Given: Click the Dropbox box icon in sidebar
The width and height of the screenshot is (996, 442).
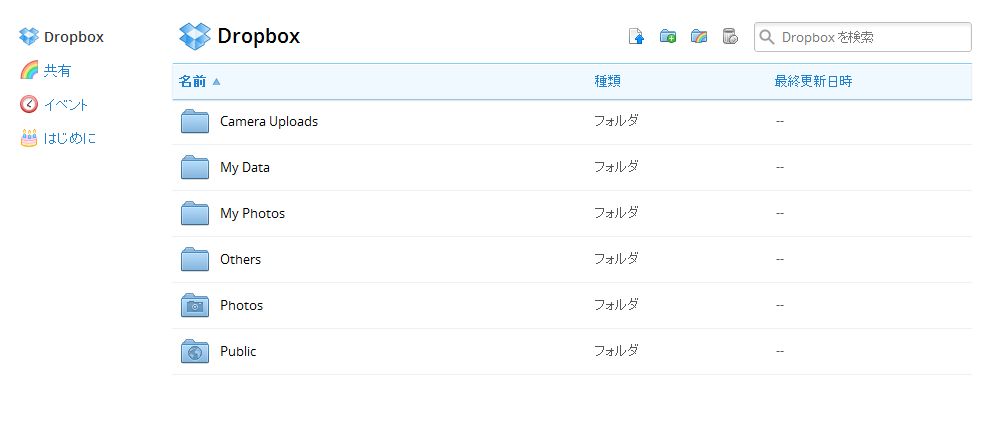Looking at the screenshot, I should click(x=29, y=37).
